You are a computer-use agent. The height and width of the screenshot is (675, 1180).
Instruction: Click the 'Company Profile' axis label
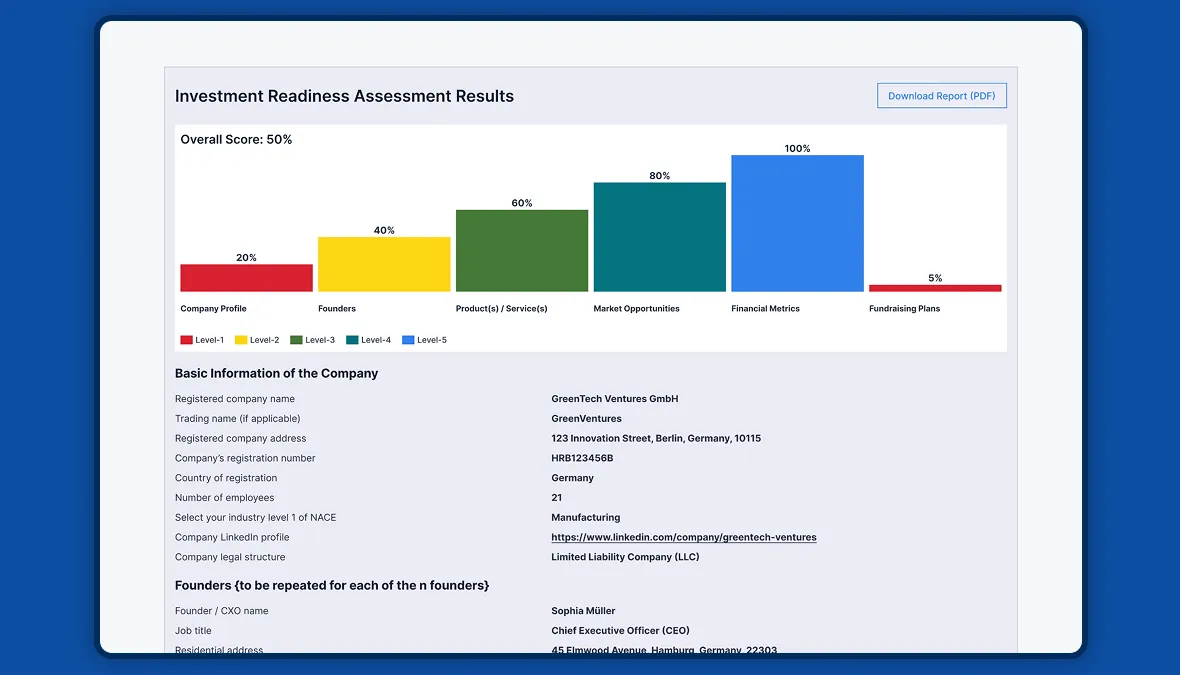(213, 309)
